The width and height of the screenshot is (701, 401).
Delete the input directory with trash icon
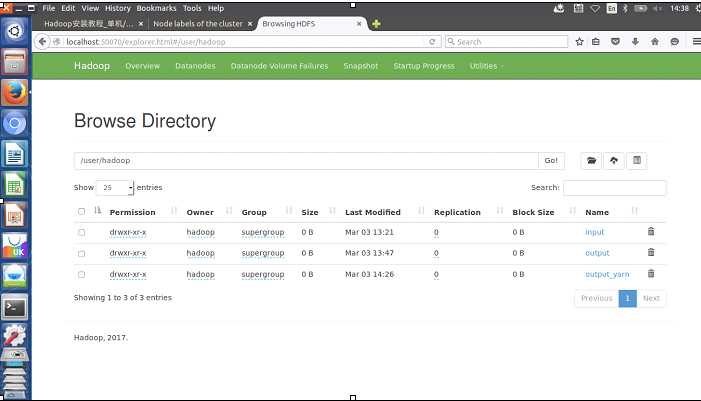[651, 232]
